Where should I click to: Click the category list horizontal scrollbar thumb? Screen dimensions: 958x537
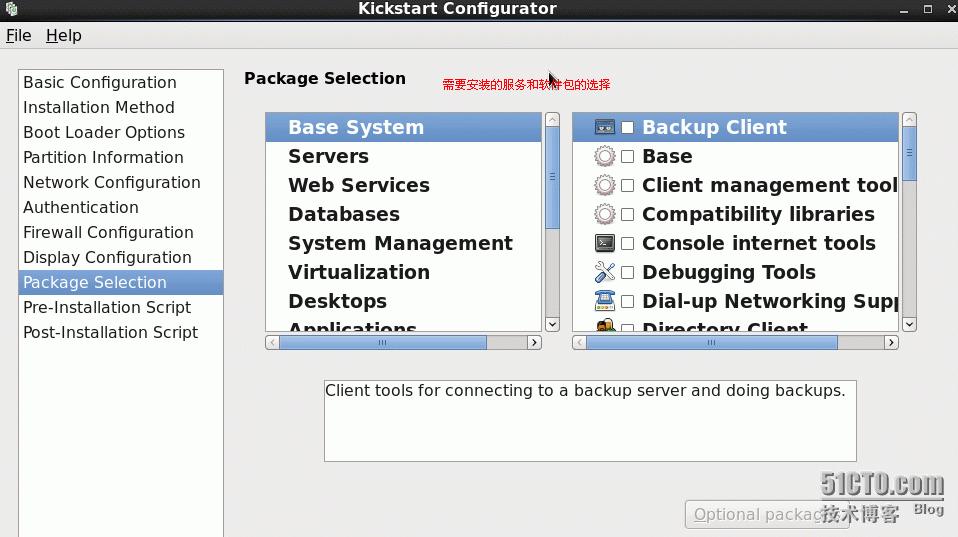point(383,343)
